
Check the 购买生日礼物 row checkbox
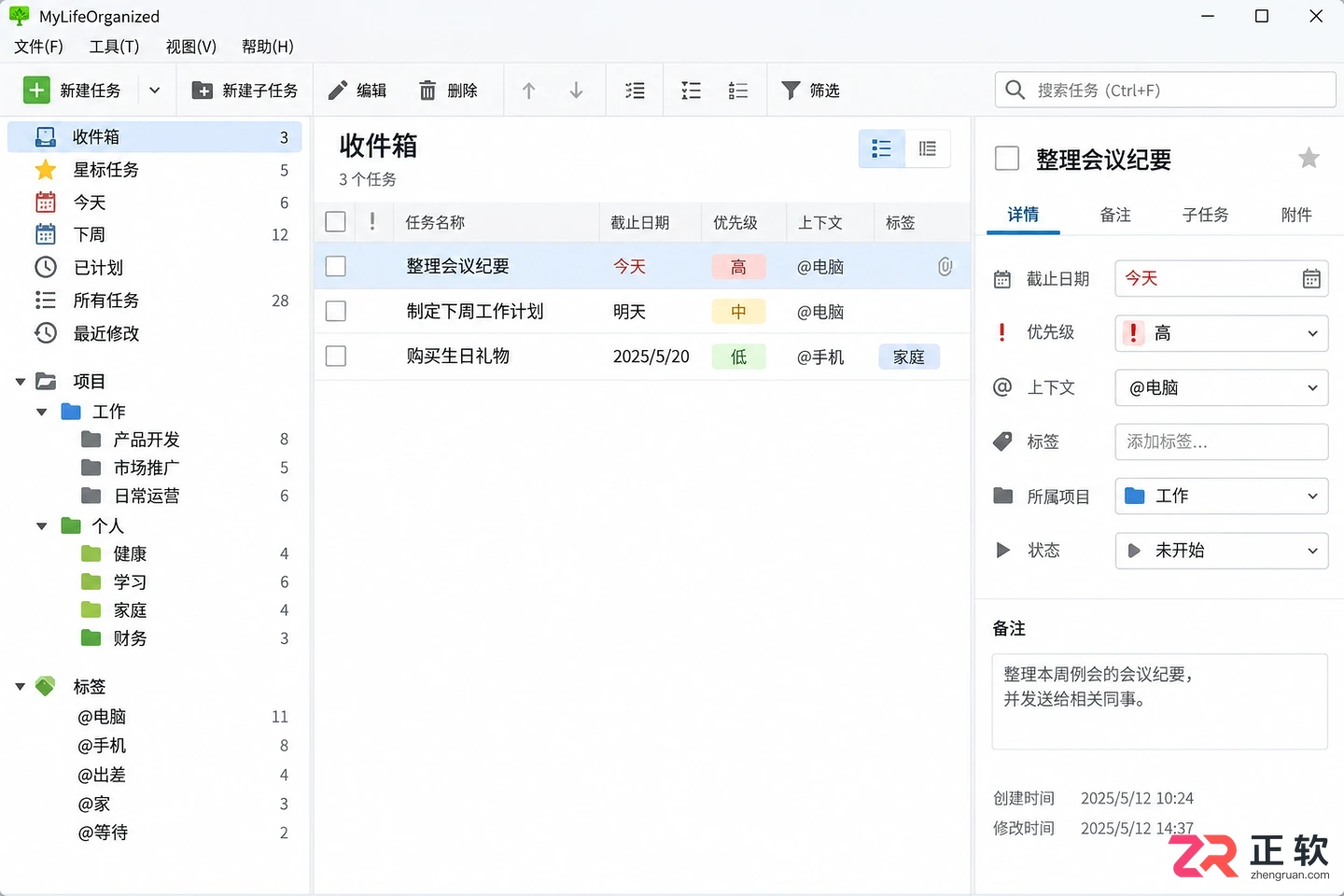click(x=336, y=357)
